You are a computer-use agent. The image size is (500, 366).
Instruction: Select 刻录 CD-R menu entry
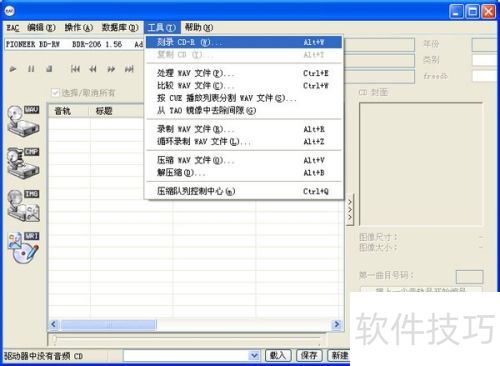(x=244, y=42)
